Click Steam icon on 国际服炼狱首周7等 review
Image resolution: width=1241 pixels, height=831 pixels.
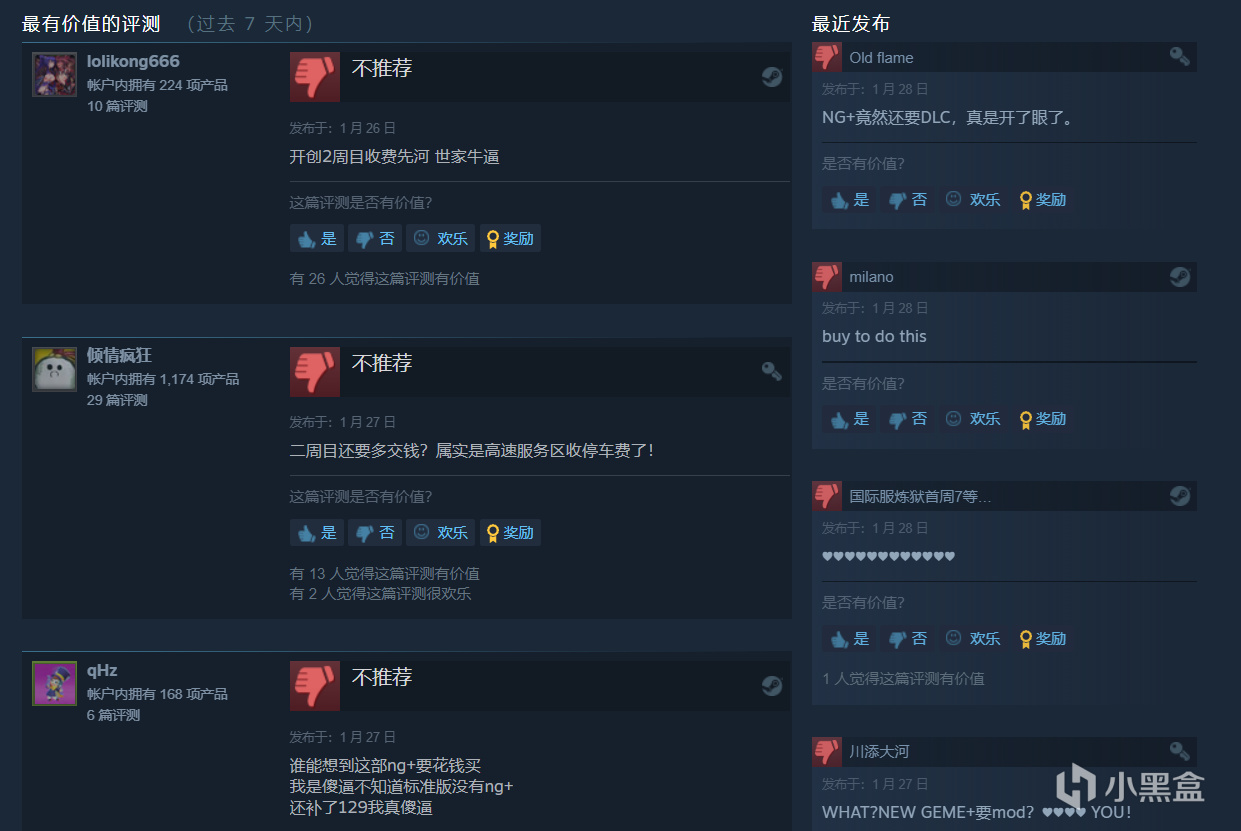coord(1180,496)
